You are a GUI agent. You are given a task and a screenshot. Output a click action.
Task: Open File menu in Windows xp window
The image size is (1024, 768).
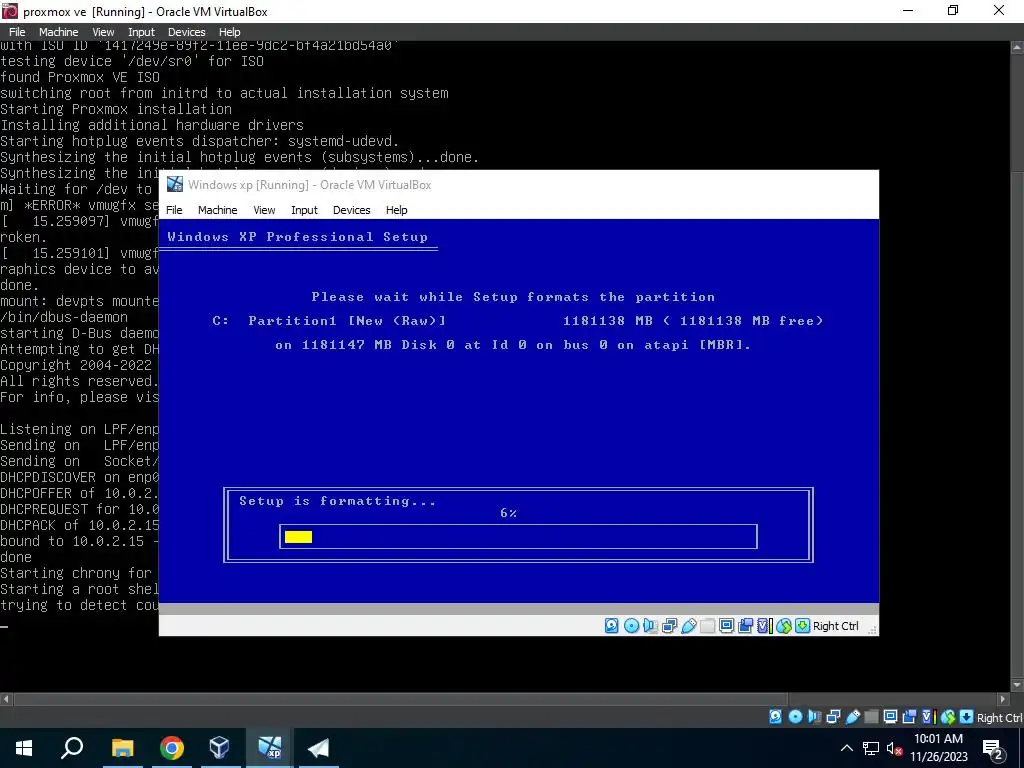point(174,210)
